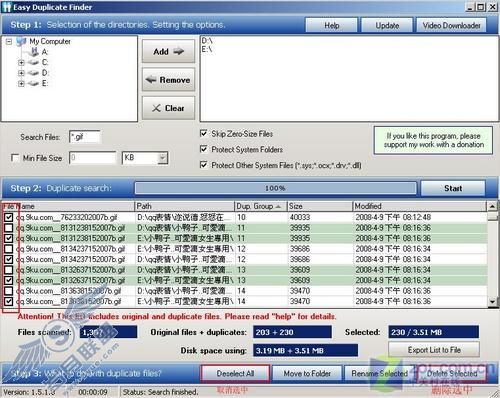This screenshot has width=500, height=398.
Task: Select drive E: in folder tree
Action: pos(45,83)
